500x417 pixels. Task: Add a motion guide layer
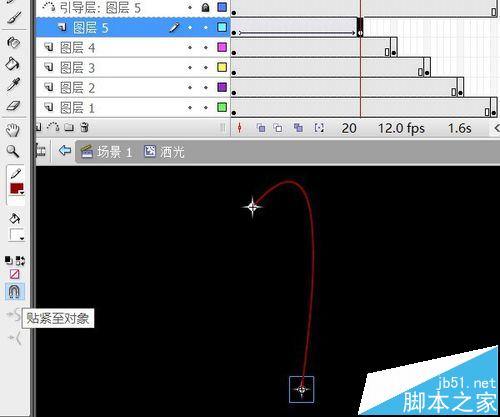(53, 127)
